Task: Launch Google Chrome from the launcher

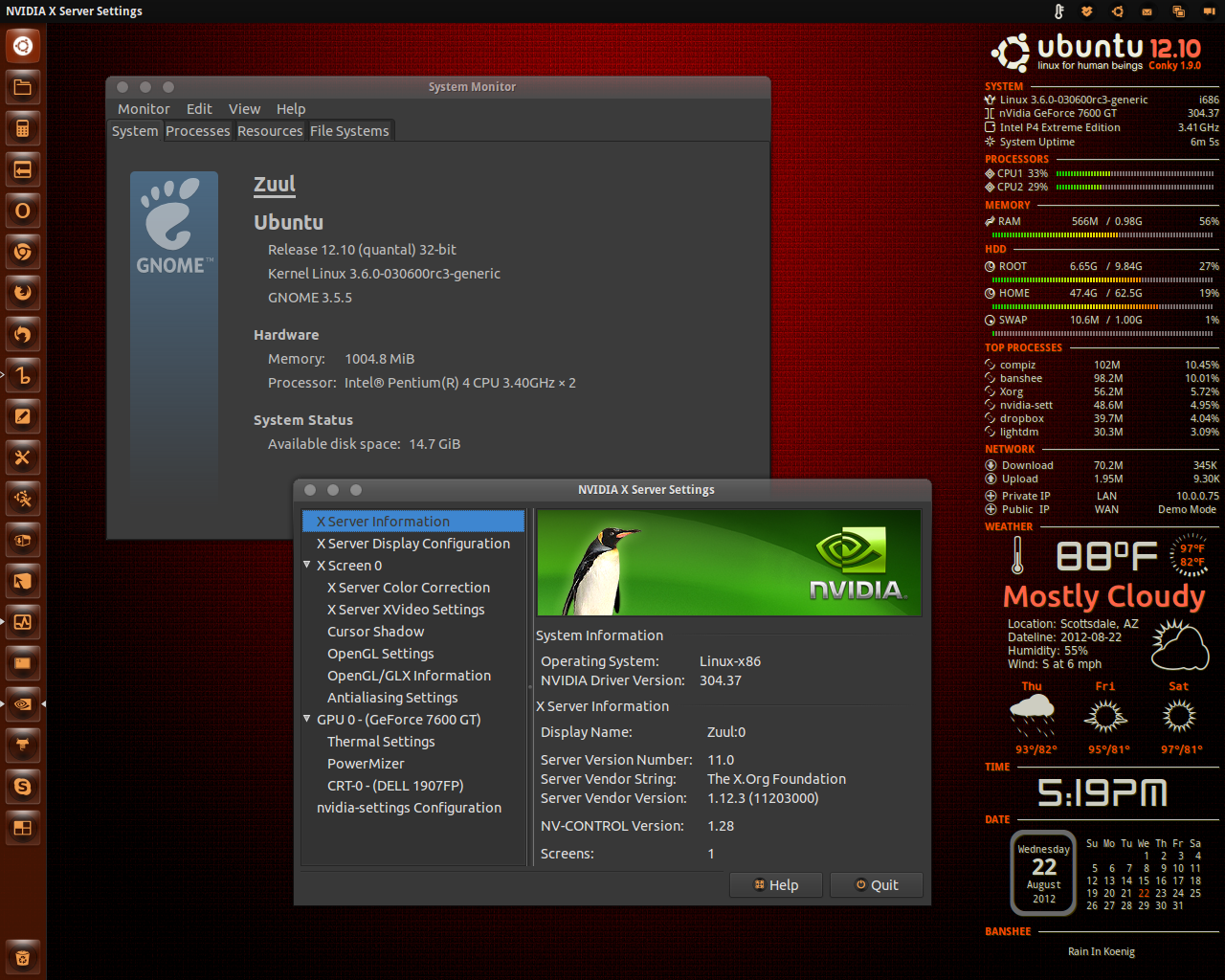Action: [23, 252]
